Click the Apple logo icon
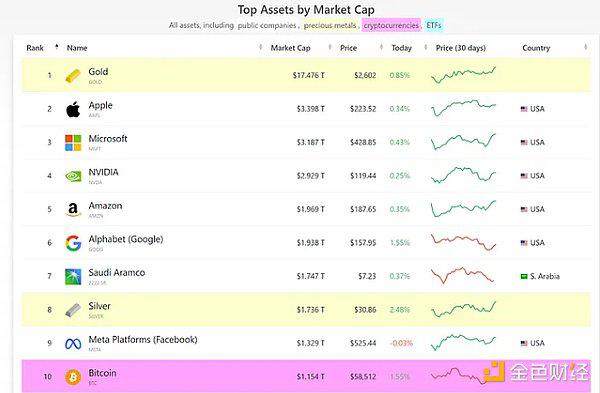600x393 pixels. 73,109
